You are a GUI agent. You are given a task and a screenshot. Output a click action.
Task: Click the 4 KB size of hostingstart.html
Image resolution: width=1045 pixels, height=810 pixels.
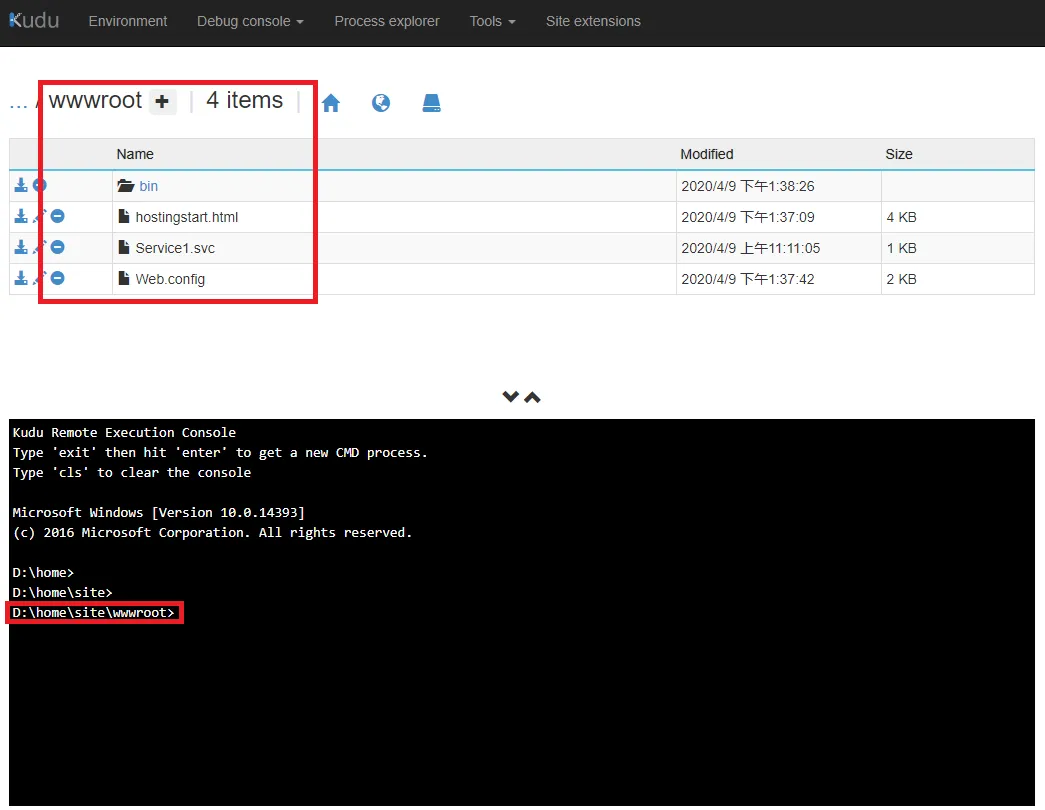[x=901, y=217]
